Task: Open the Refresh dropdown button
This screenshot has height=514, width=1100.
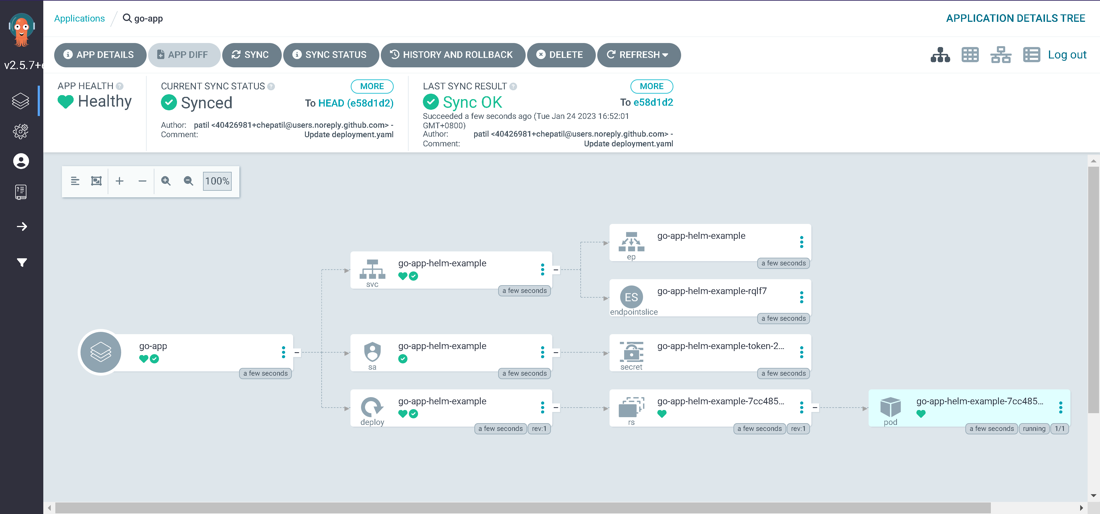Action: tap(638, 55)
